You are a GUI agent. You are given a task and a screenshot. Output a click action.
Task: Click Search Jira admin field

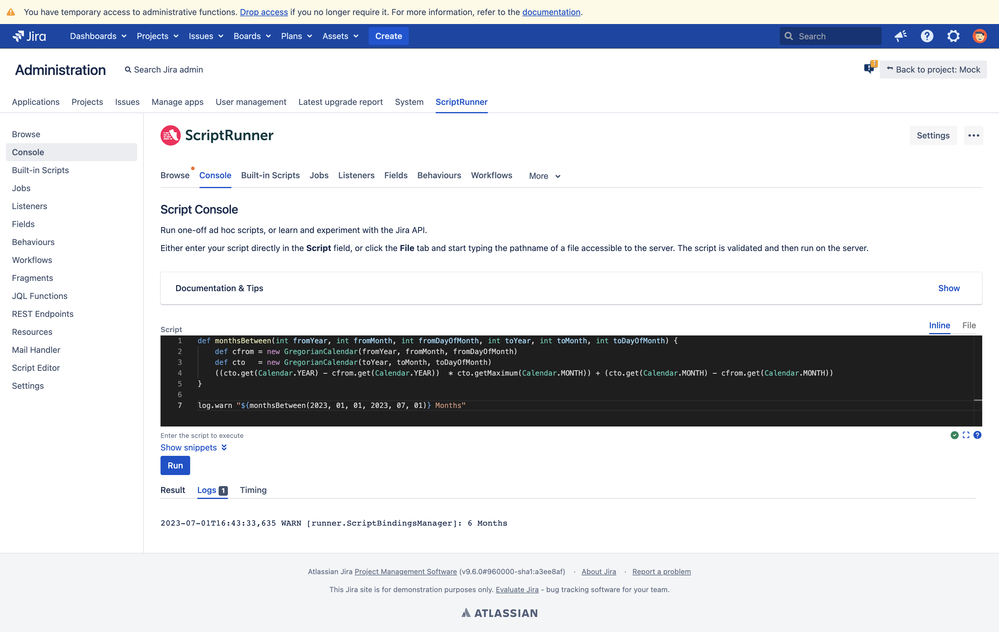click(164, 69)
